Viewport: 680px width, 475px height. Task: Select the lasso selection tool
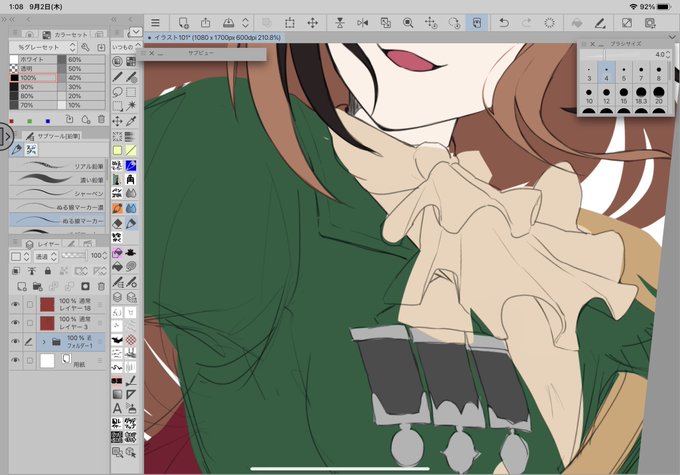117,92
